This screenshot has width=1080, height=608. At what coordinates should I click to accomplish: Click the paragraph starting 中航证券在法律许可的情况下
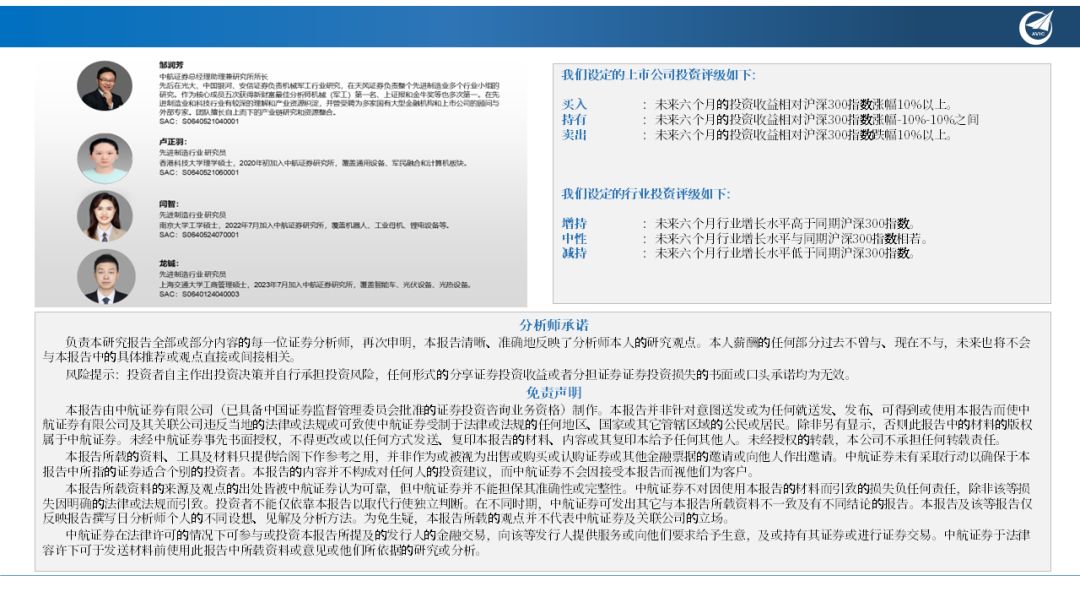537,543
